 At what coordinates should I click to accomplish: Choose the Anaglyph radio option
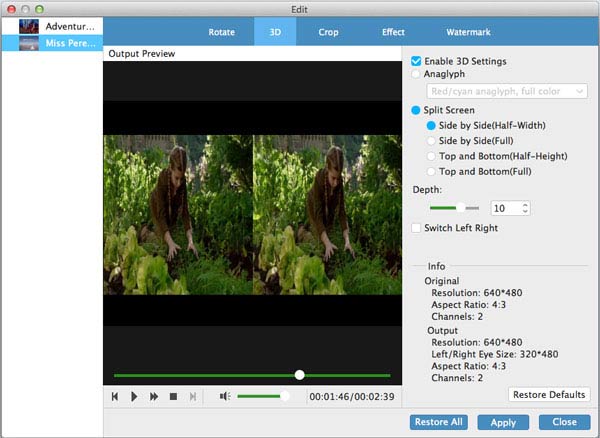(416, 74)
